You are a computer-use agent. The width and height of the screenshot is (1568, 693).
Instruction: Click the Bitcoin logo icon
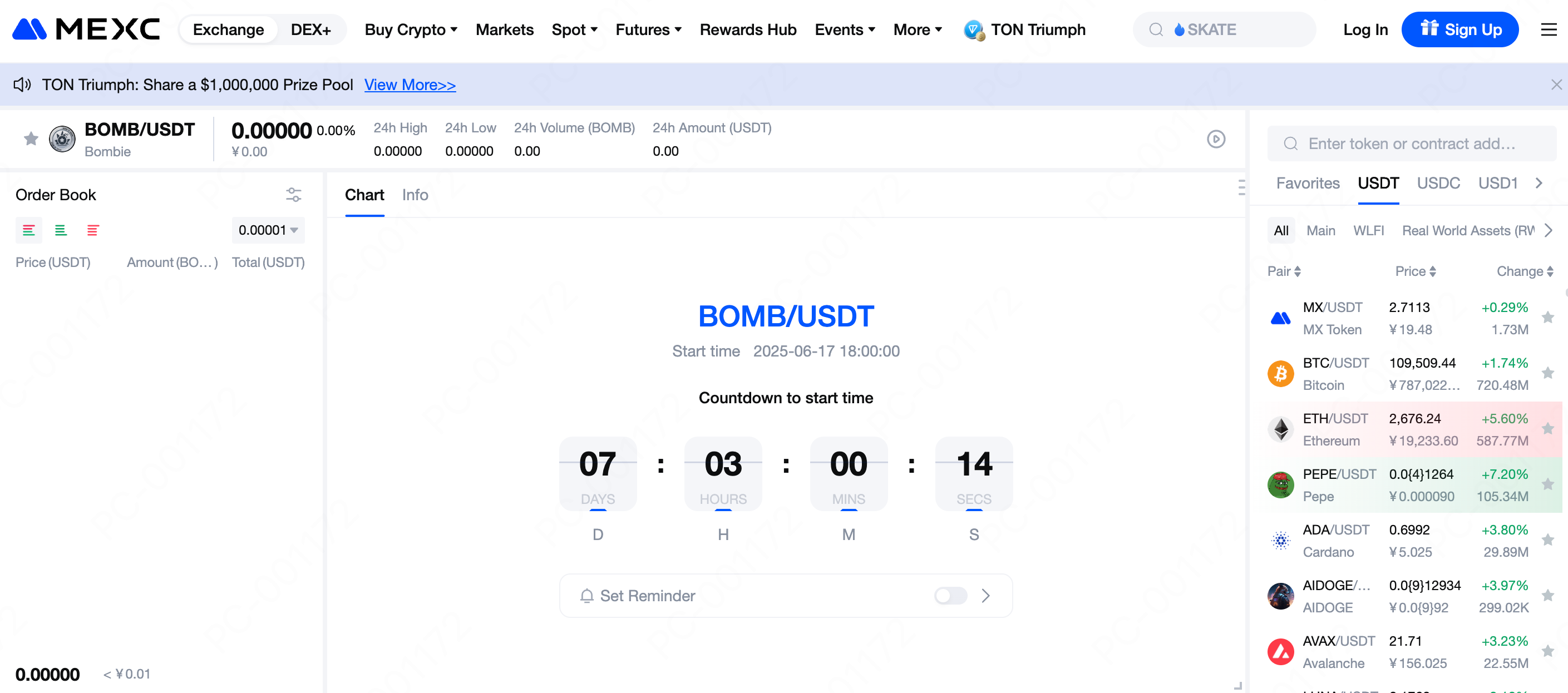[1280, 373]
